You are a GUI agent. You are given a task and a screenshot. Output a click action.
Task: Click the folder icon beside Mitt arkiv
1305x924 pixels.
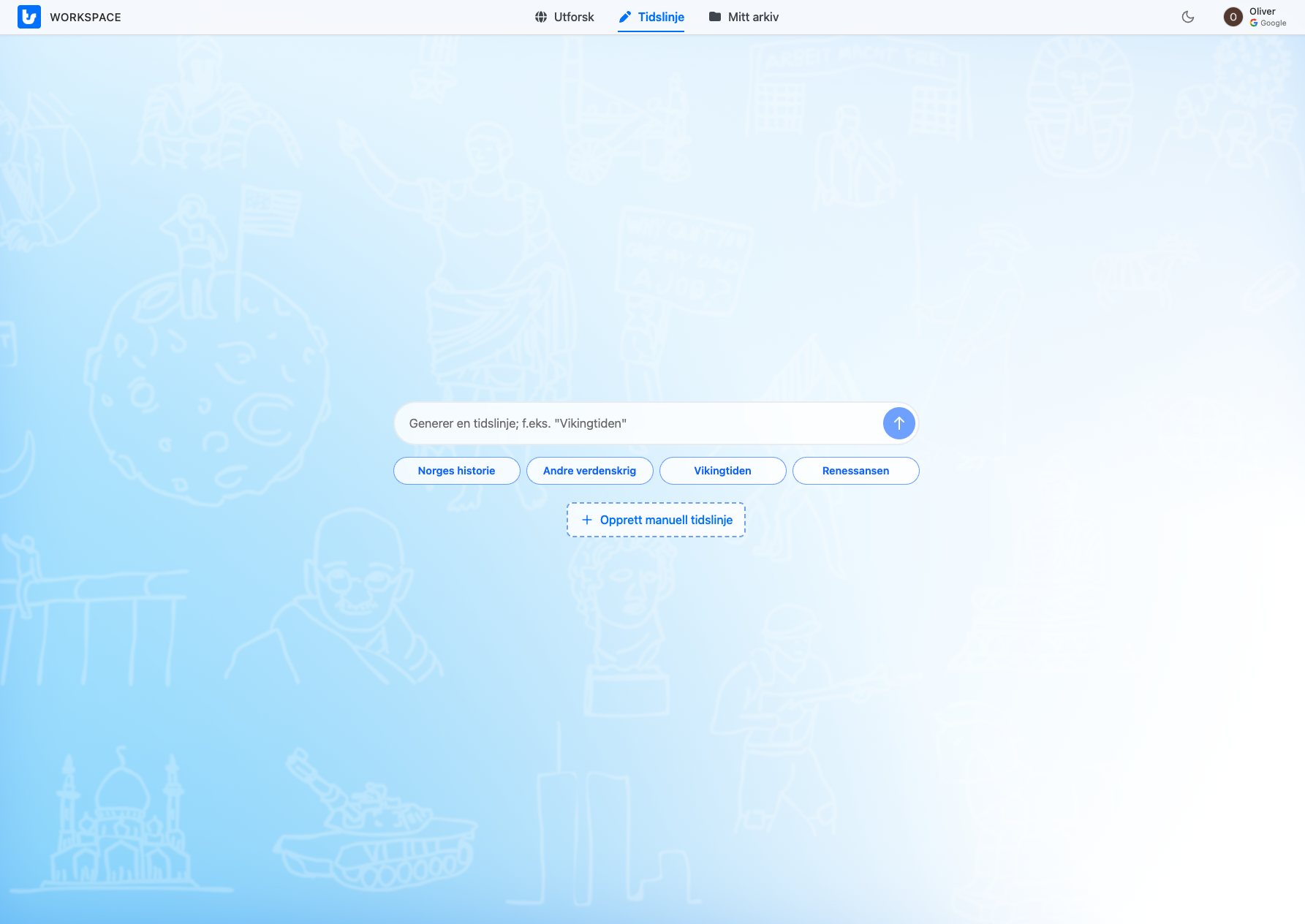coord(716,16)
